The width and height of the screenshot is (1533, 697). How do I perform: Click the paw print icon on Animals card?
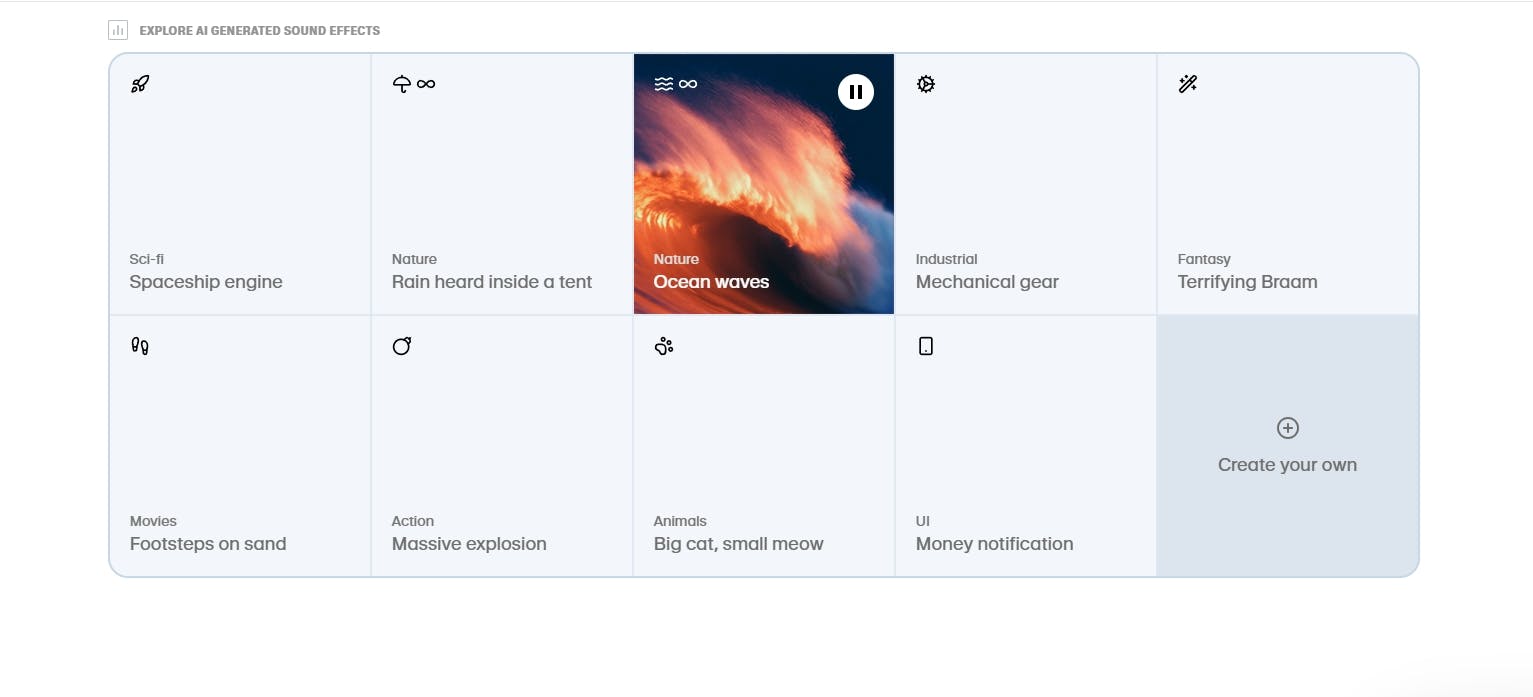(x=664, y=346)
